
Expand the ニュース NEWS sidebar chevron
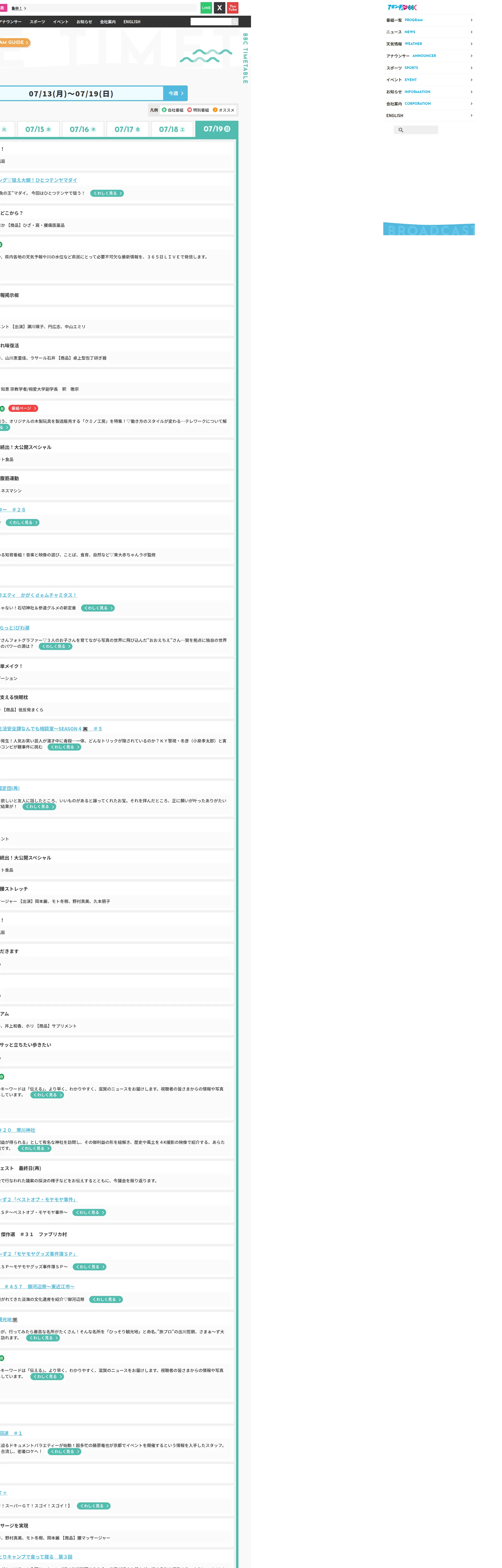click(471, 32)
